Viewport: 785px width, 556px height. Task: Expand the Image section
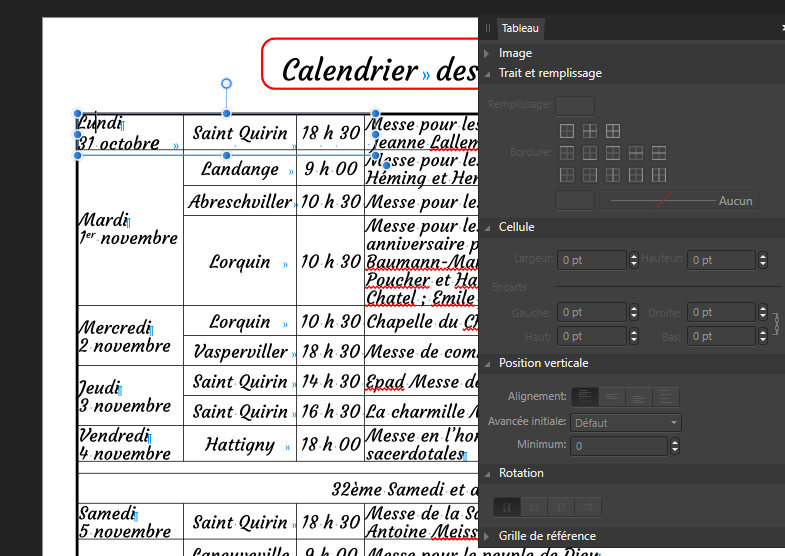[x=487, y=53]
